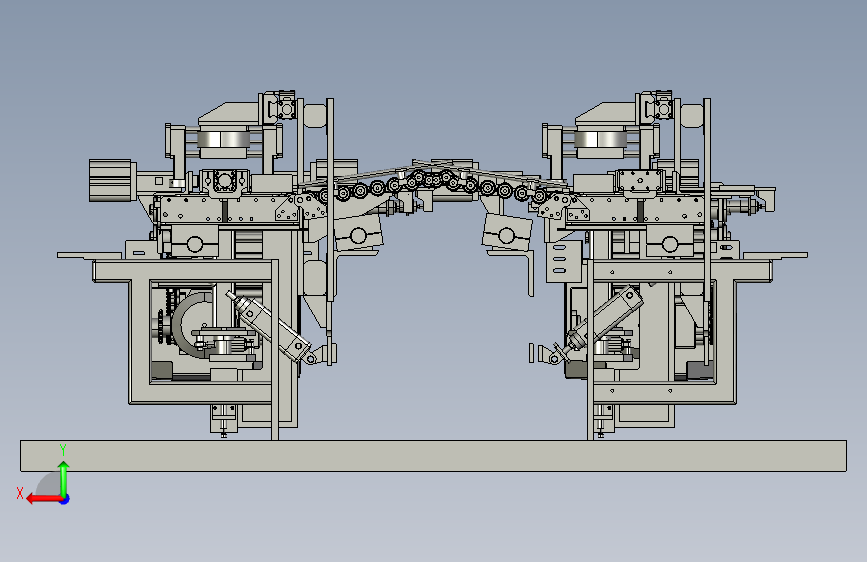Image resolution: width=867 pixels, height=562 pixels.
Task: Click the blue Z axis dot of the triad
Action: (x=65, y=499)
